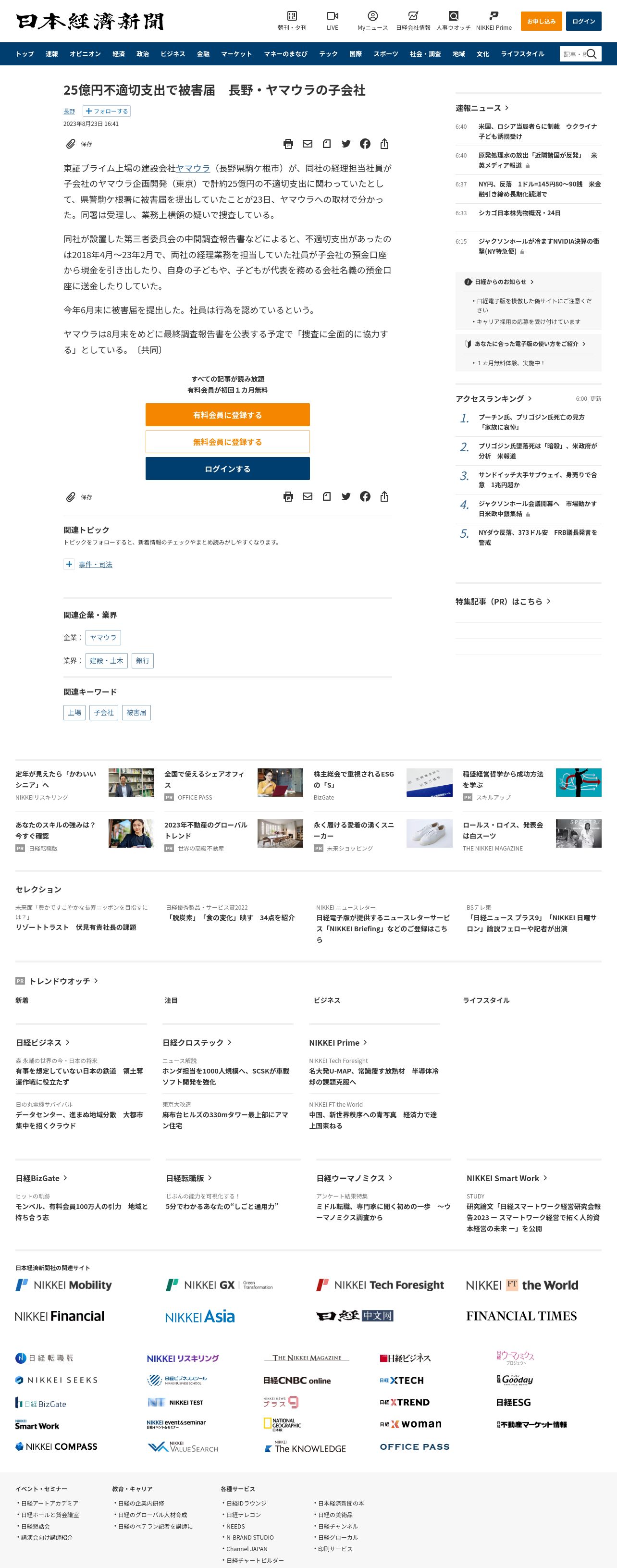Open 日経クロステック section heading

coord(197,1043)
